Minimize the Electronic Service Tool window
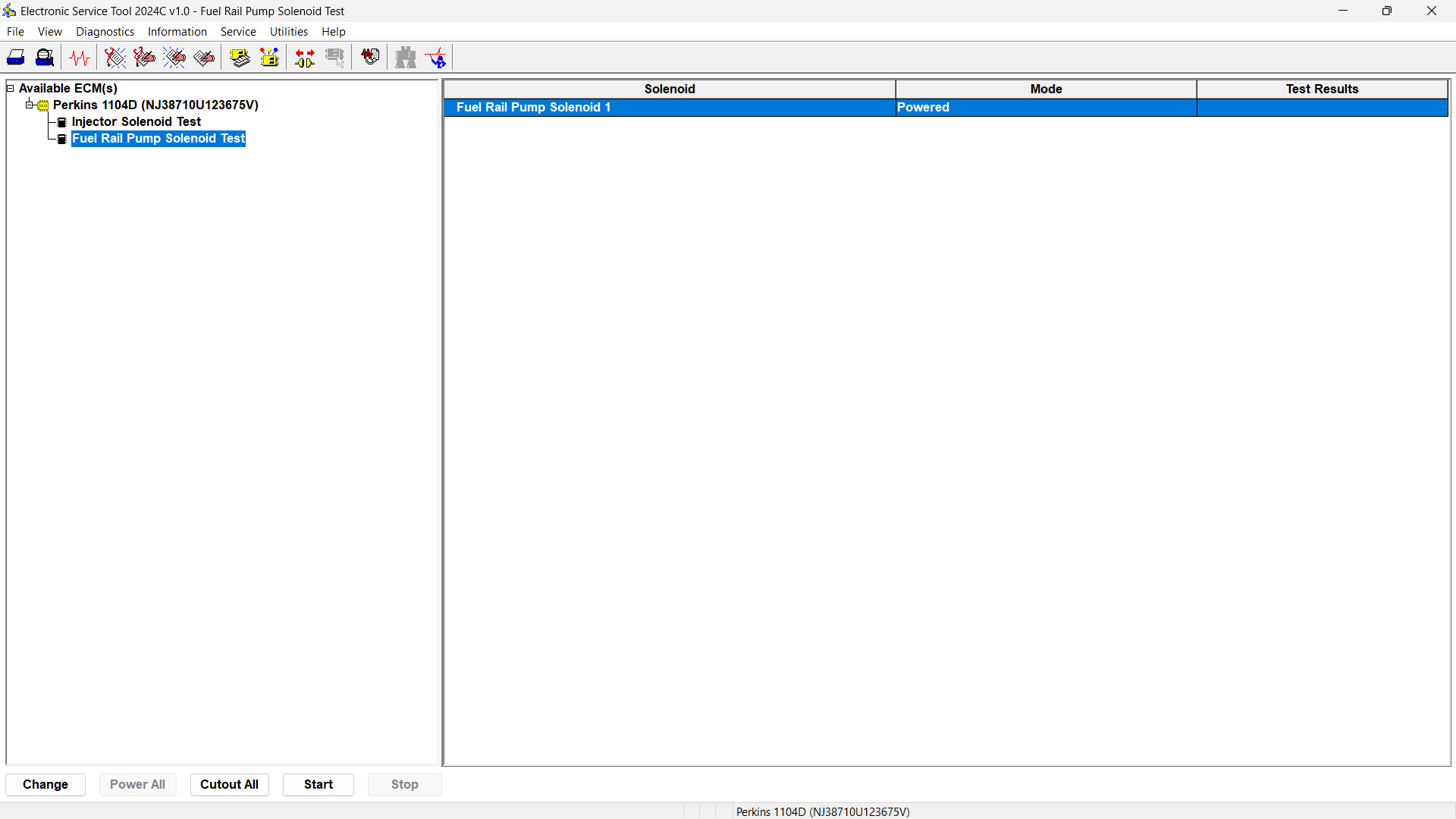This screenshot has height=819, width=1456. click(x=1343, y=11)
